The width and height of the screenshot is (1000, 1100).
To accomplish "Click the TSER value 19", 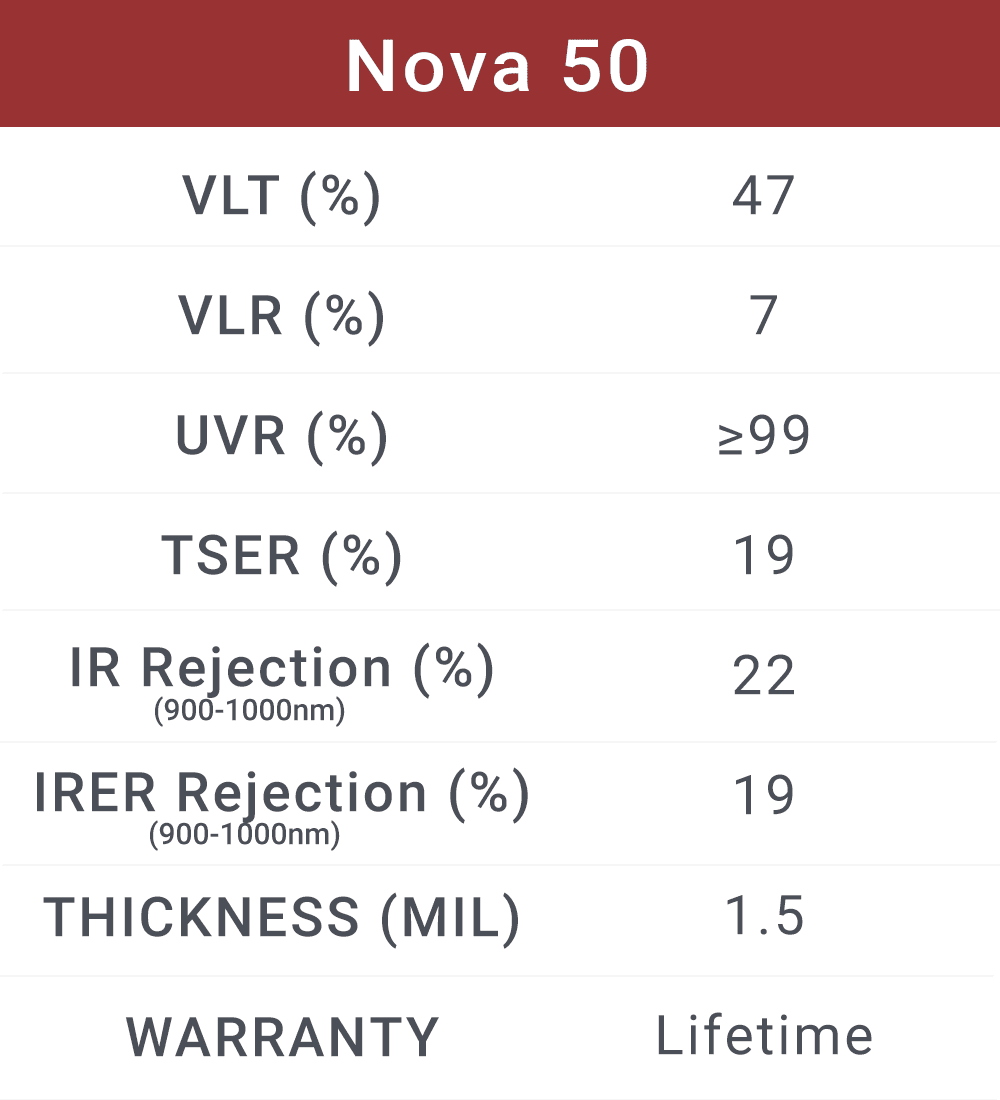I will point(763,555).
